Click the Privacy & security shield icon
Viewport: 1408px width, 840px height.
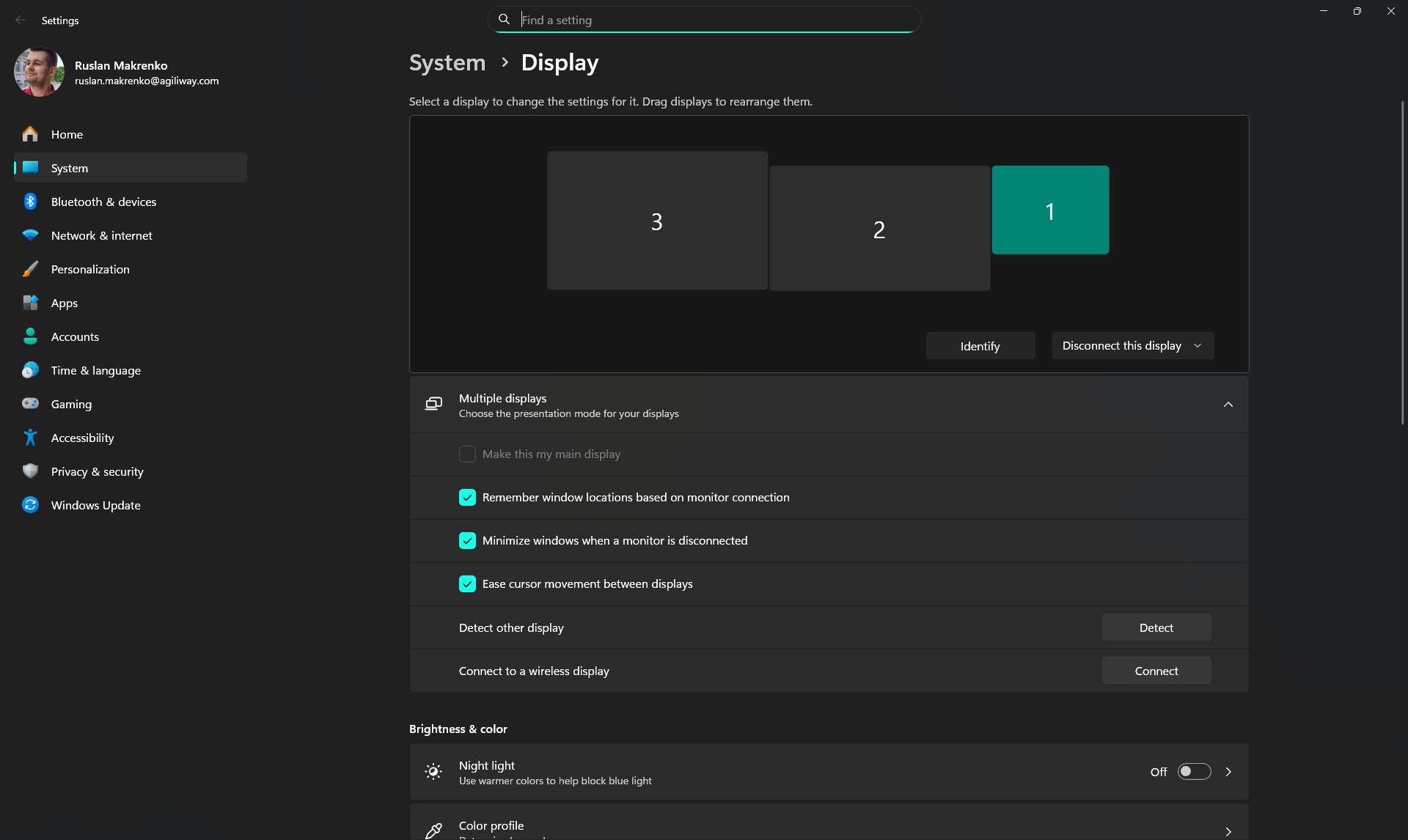[x=30, y=471]
